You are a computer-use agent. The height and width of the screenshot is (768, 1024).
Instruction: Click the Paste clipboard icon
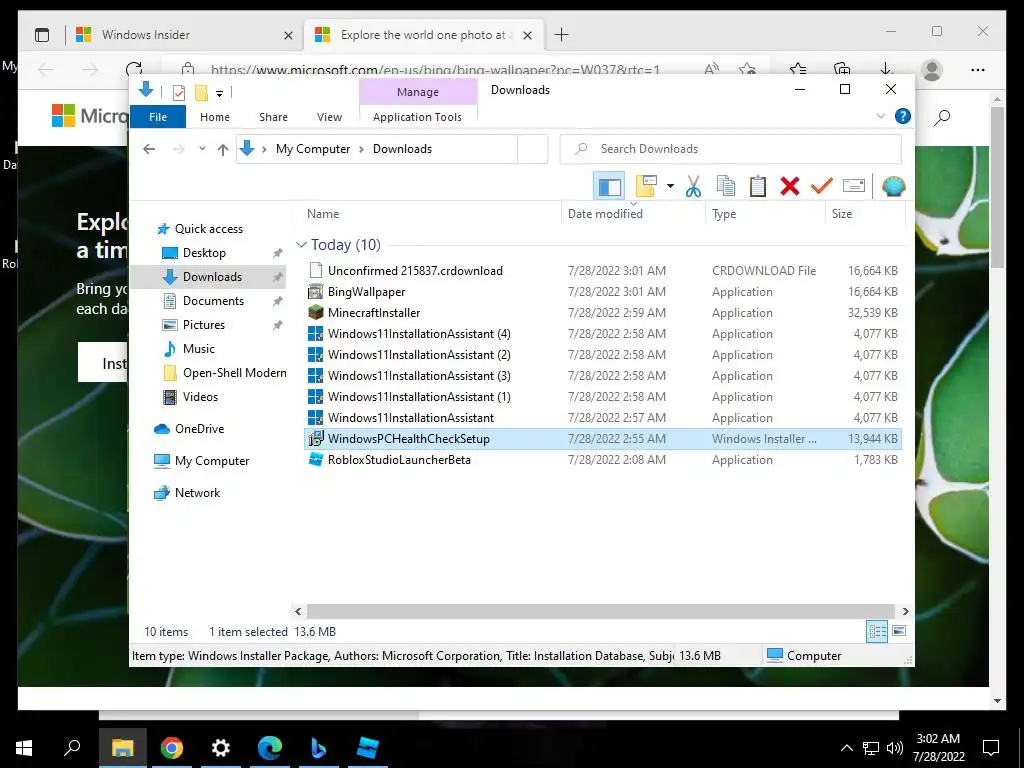point(758,187)
